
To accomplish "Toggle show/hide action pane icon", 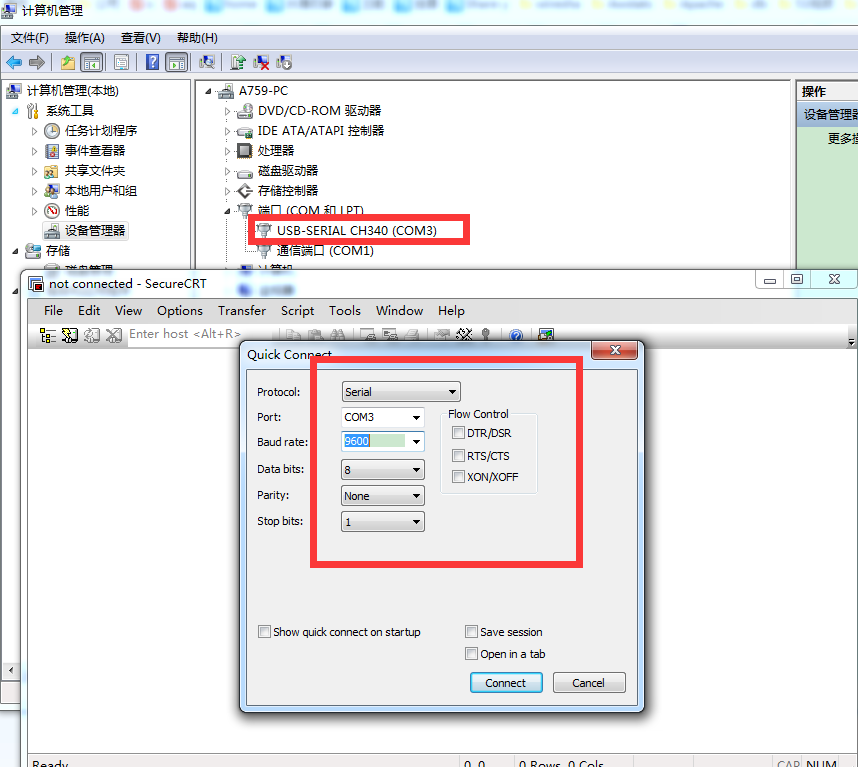I will pyautogui.click(x=176, y=62).
